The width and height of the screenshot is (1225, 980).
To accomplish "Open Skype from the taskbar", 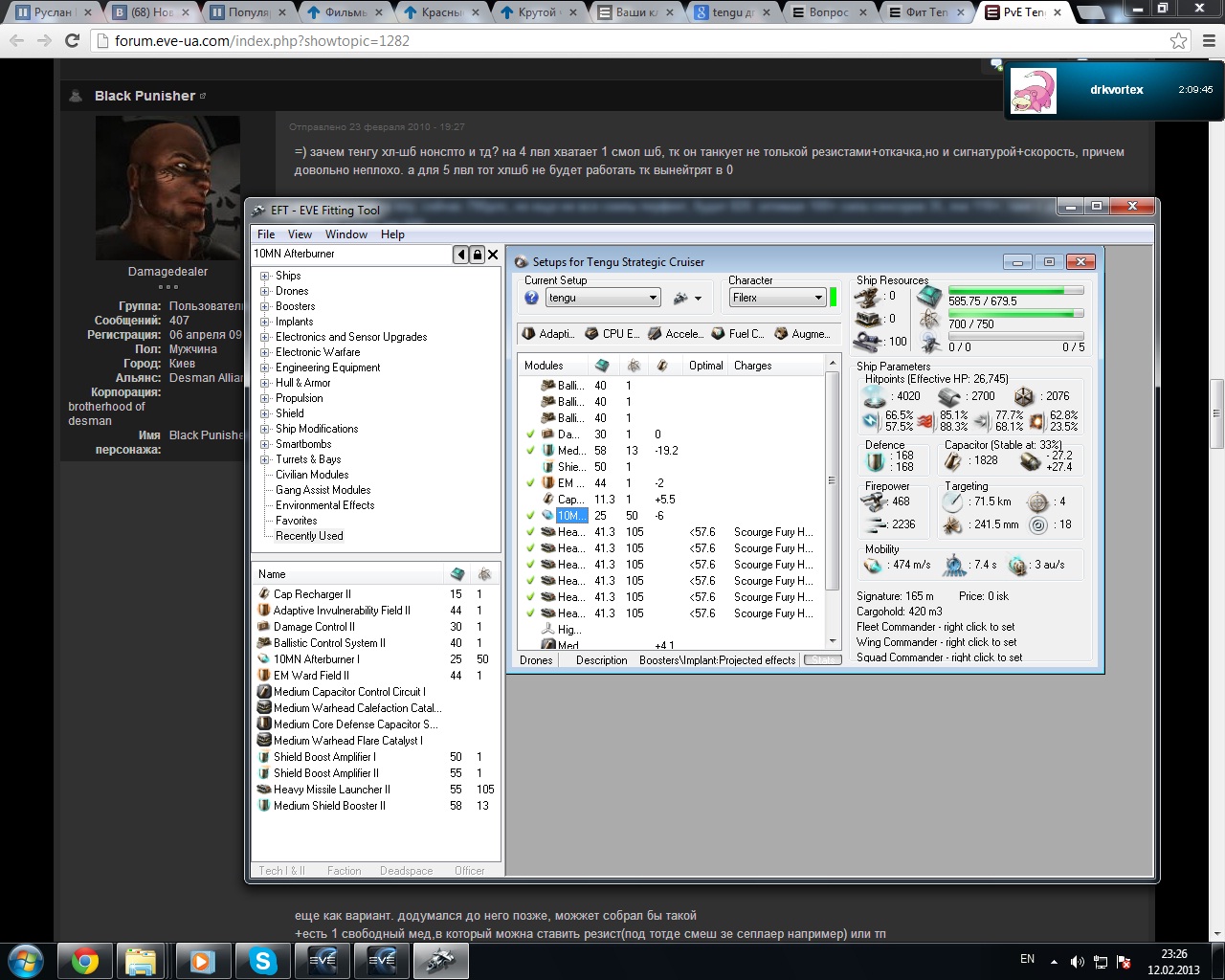I will [x=261, y=960].
